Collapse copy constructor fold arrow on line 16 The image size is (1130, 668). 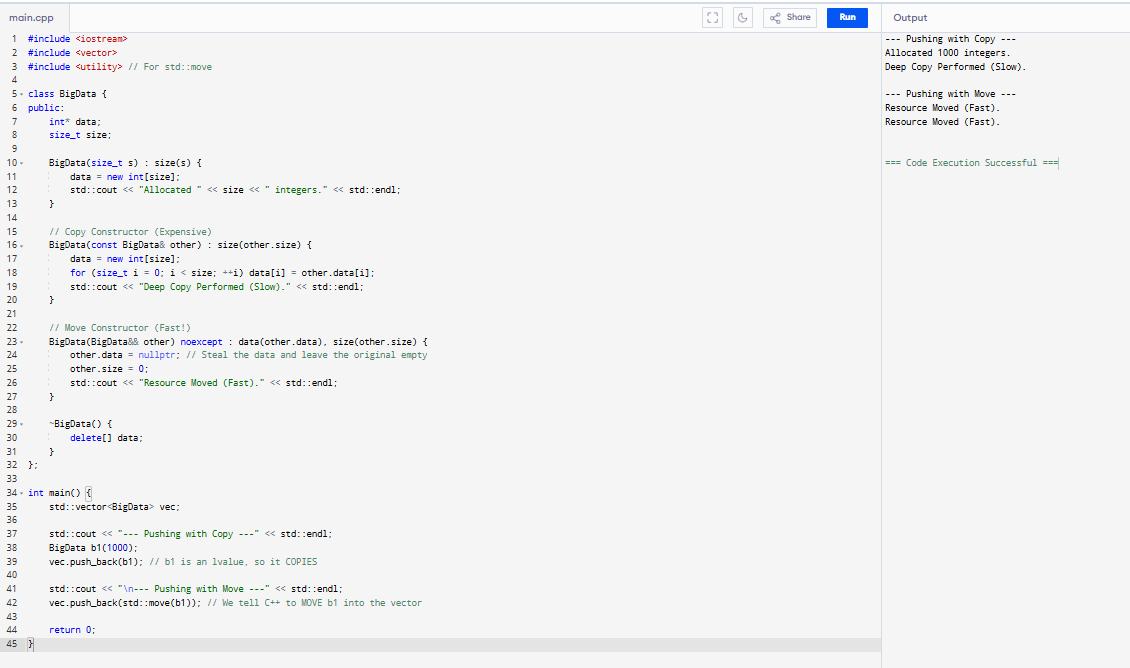coord(22,246)
